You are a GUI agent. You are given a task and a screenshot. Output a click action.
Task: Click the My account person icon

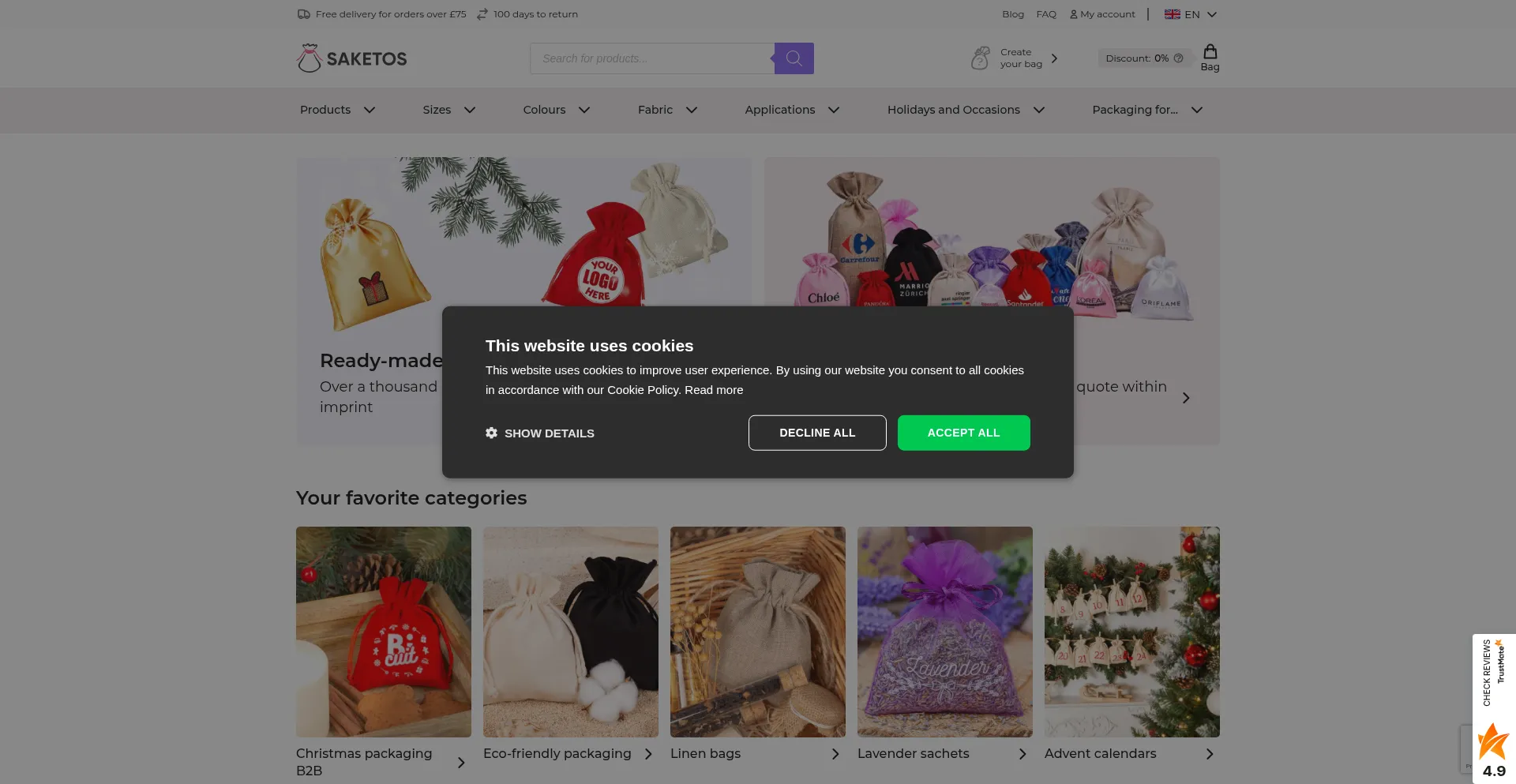(x=1074, y=14)
